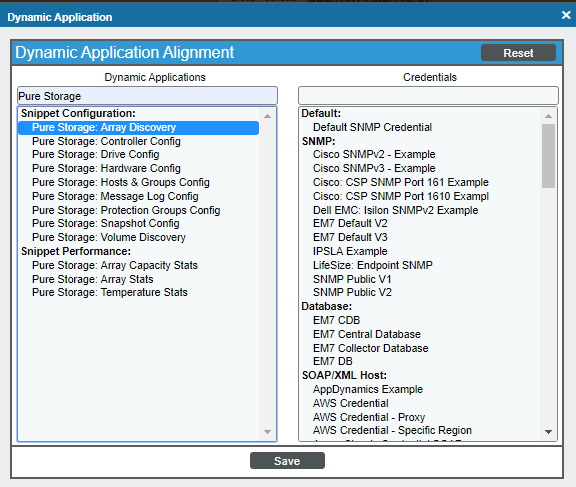Close the Dynamic Application dialog
The image size is (576, 487).
coord(566,15)
